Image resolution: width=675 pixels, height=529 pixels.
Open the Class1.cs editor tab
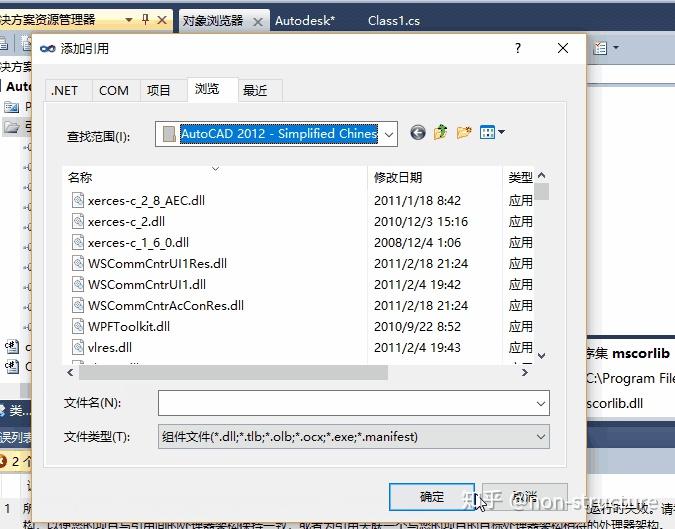(x=393, y=21)
